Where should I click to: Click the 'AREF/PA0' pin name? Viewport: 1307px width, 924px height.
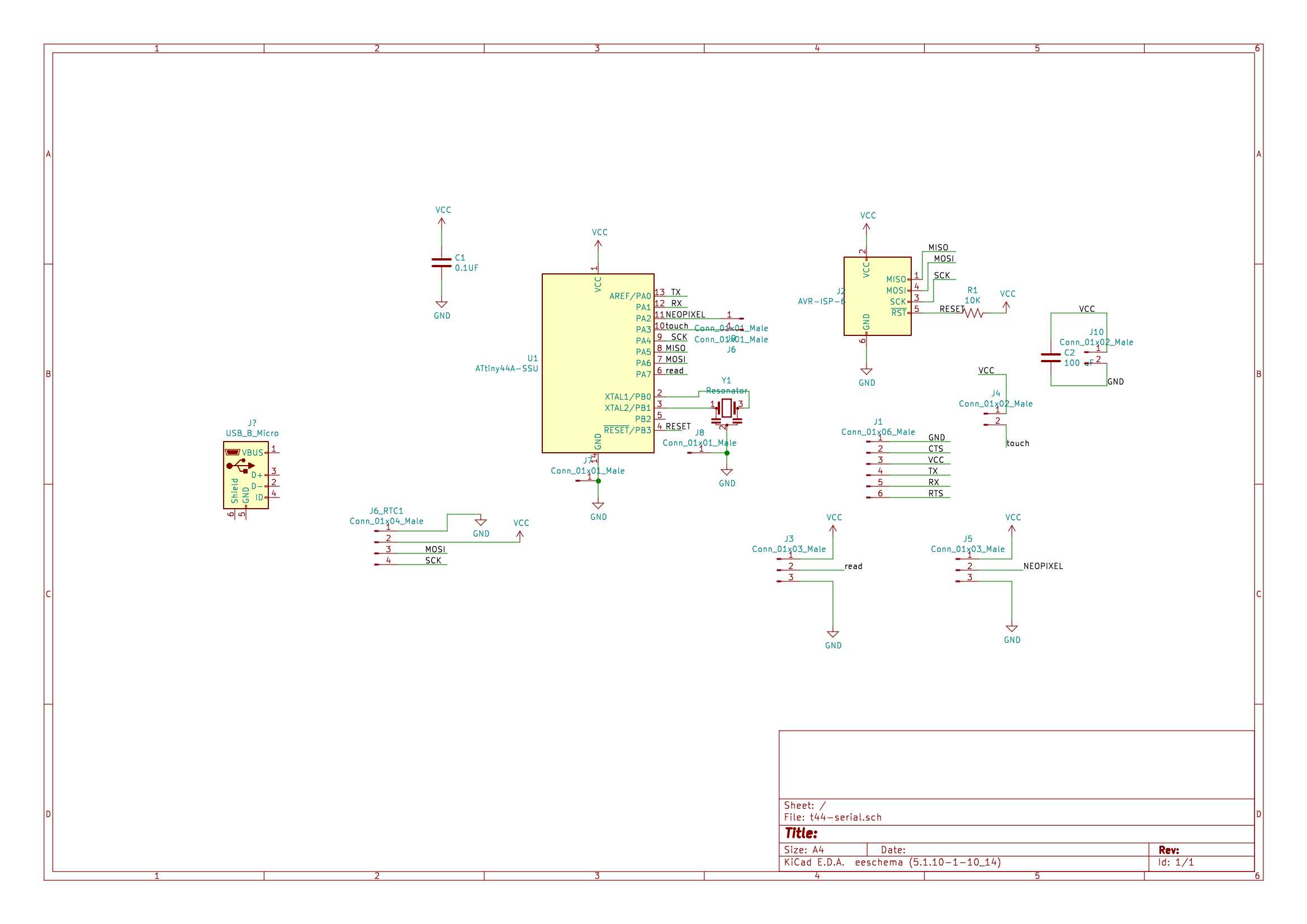point(630,297)
